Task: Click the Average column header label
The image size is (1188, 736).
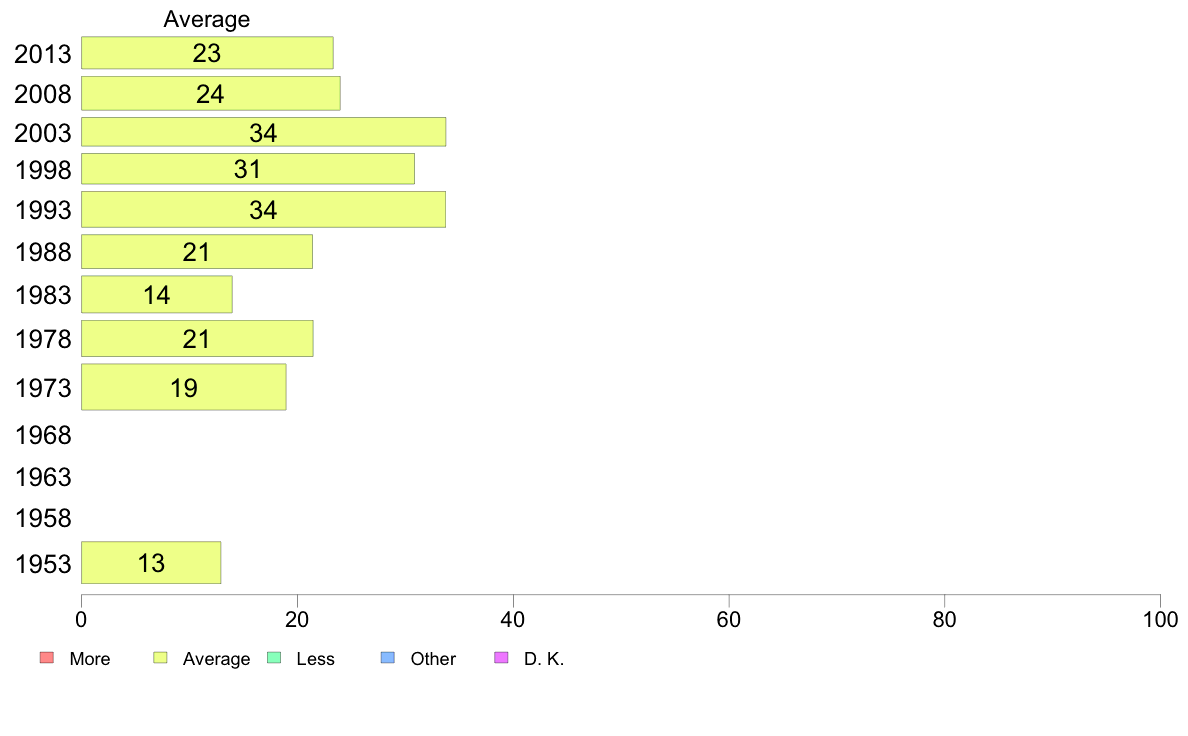Action: point(207,19)
